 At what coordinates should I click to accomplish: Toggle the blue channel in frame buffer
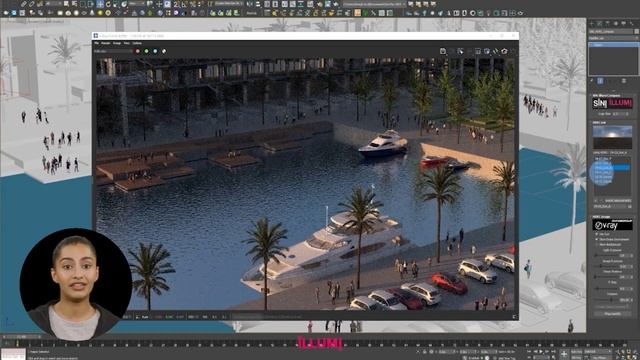[x=155, y=51]
